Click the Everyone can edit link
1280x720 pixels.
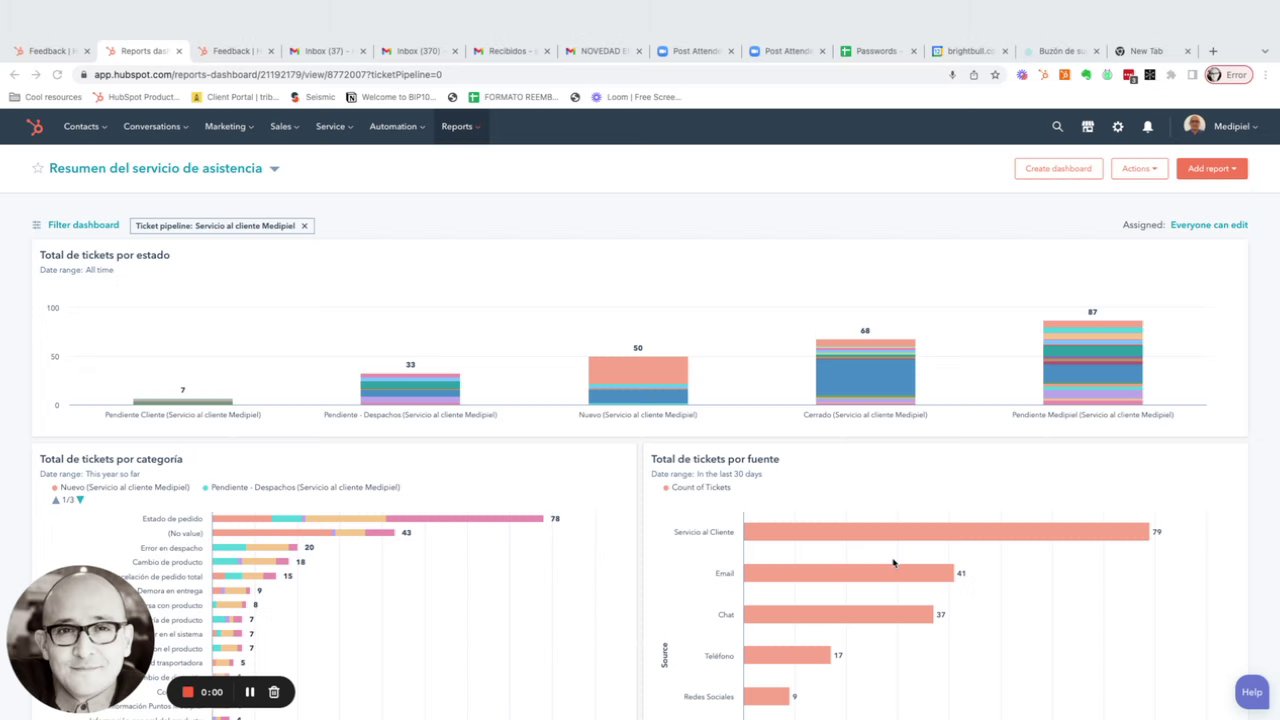pos(1209,225)
